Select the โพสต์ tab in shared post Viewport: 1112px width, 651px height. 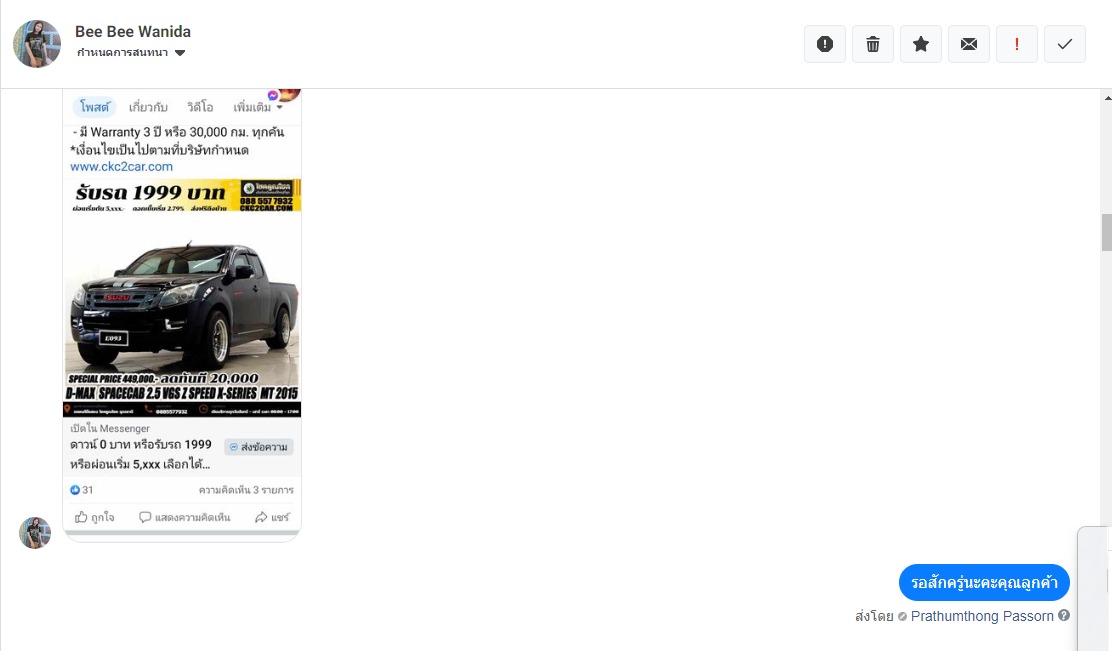tap(94, 107)
